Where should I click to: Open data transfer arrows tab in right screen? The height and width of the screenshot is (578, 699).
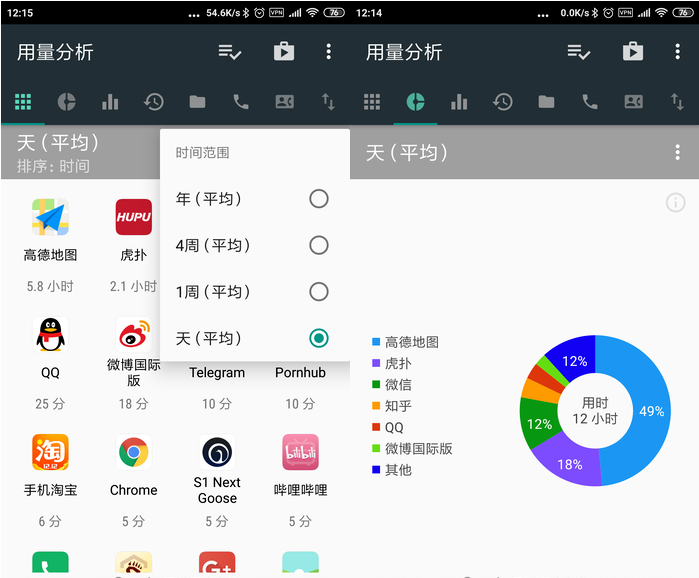point(677,102)
